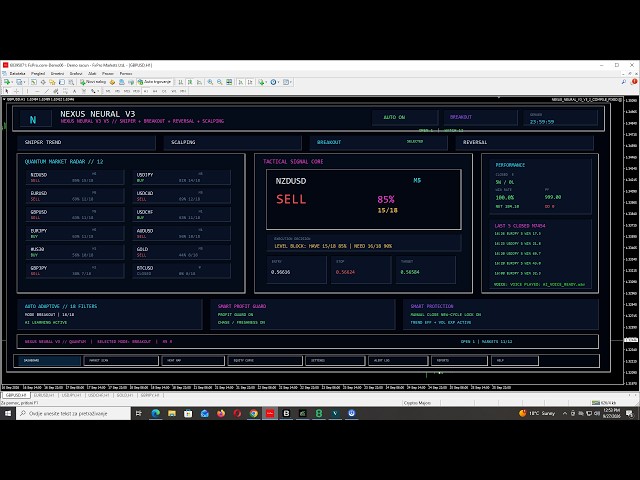Click the HEAT MAP bottom panel button
The width and height of the screenshot is (640, 480).
pos(193,361)
